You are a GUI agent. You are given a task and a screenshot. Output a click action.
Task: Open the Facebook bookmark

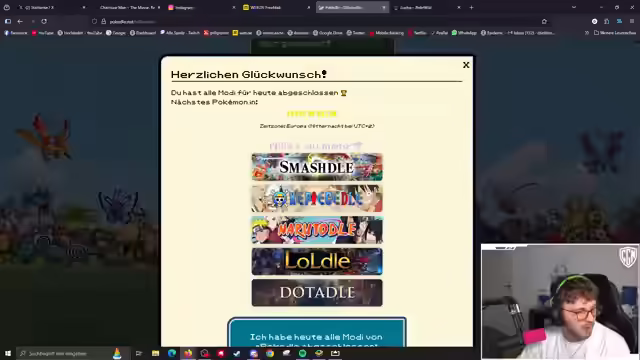(x=16, y=33)
